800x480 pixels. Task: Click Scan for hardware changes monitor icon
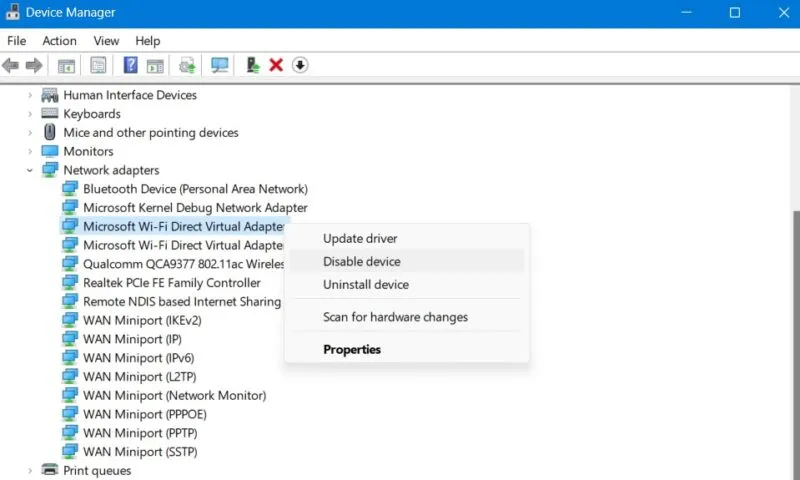pyautogui.click(x=220, y=66)
